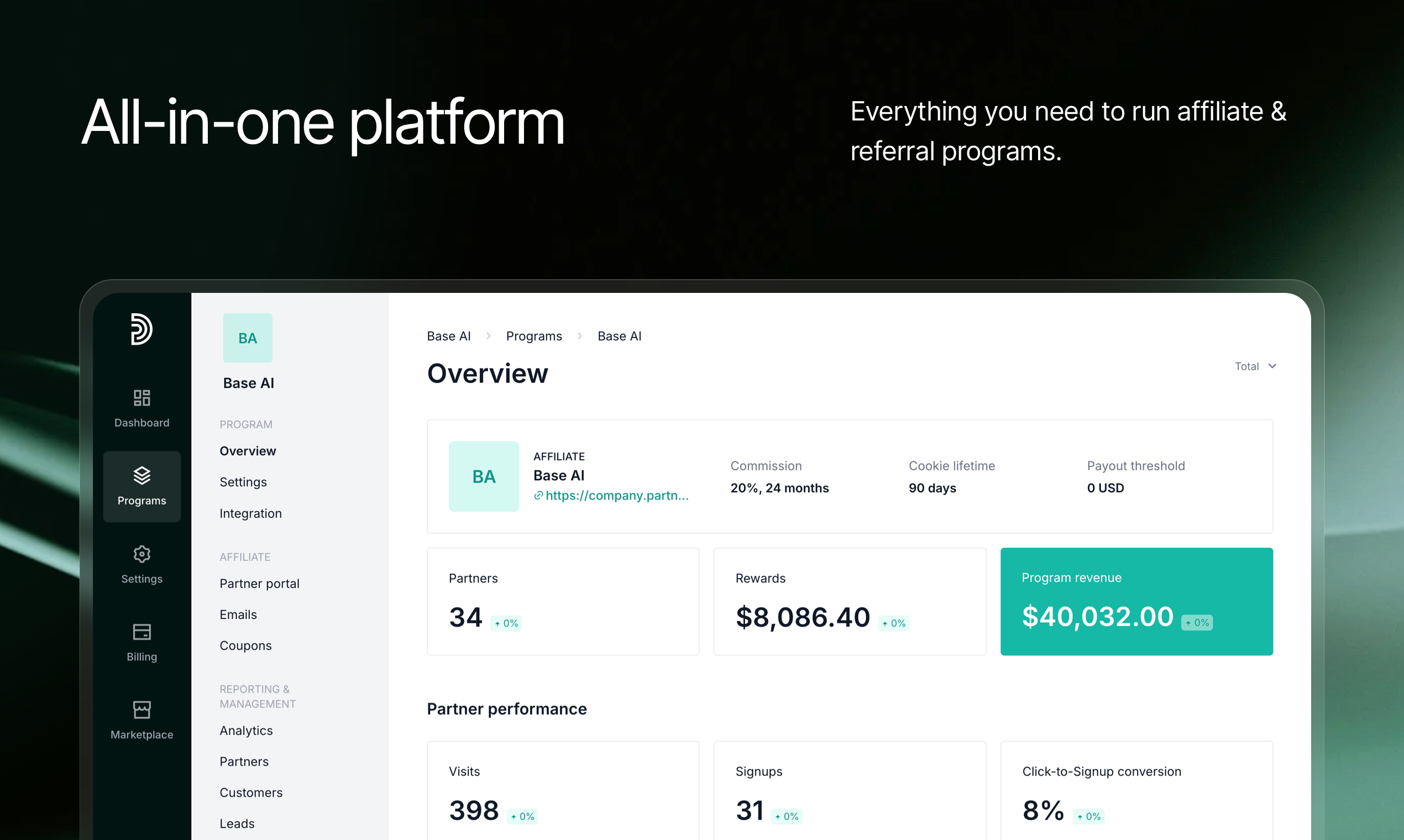Open Integration menu item
This screenshot has width=1404, height=840.
point(250,513)
